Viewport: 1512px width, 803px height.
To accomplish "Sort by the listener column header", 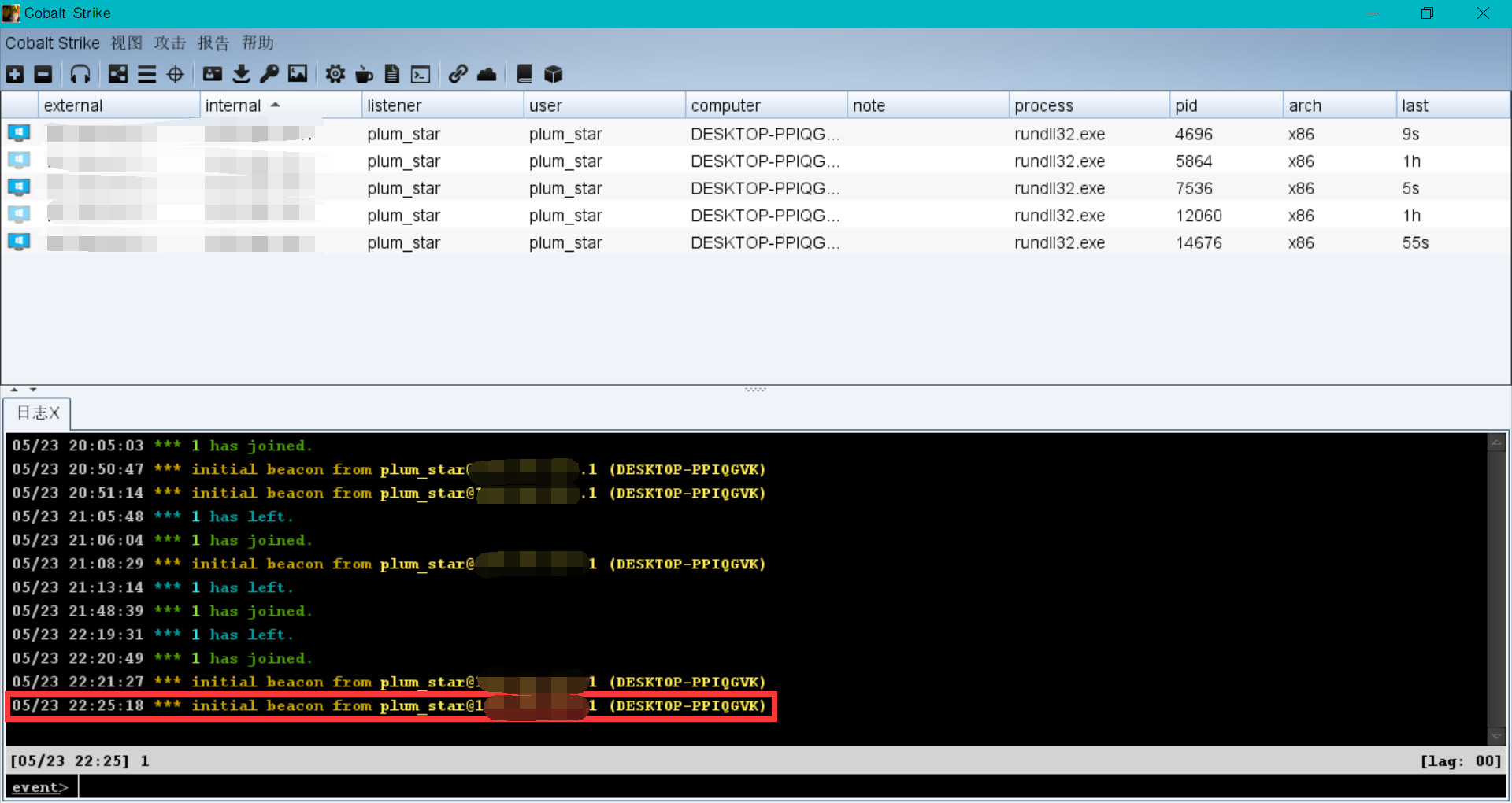I will click(x=443, y=105).
